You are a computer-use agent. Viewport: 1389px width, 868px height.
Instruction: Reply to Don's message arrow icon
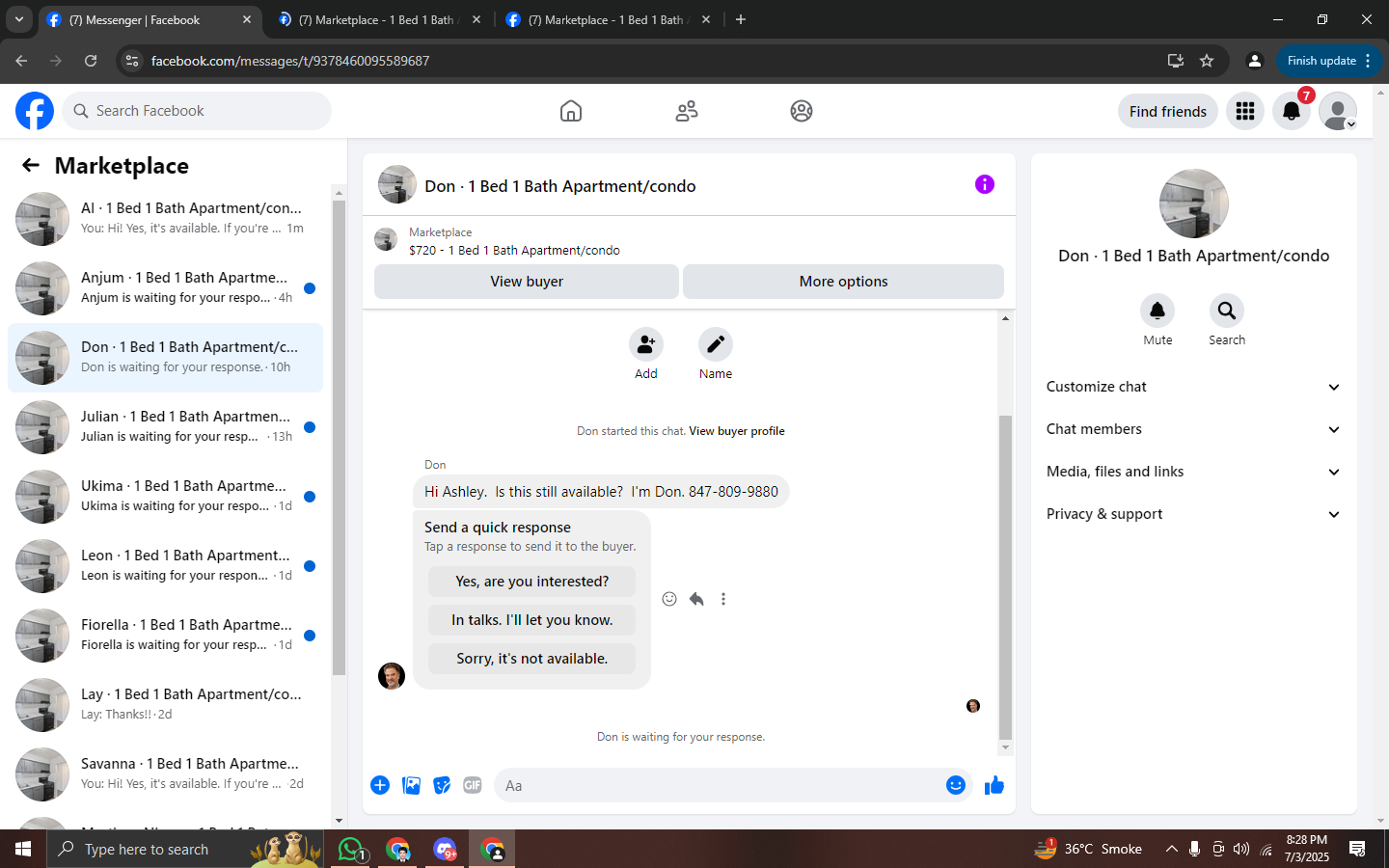tap(696, 599)
